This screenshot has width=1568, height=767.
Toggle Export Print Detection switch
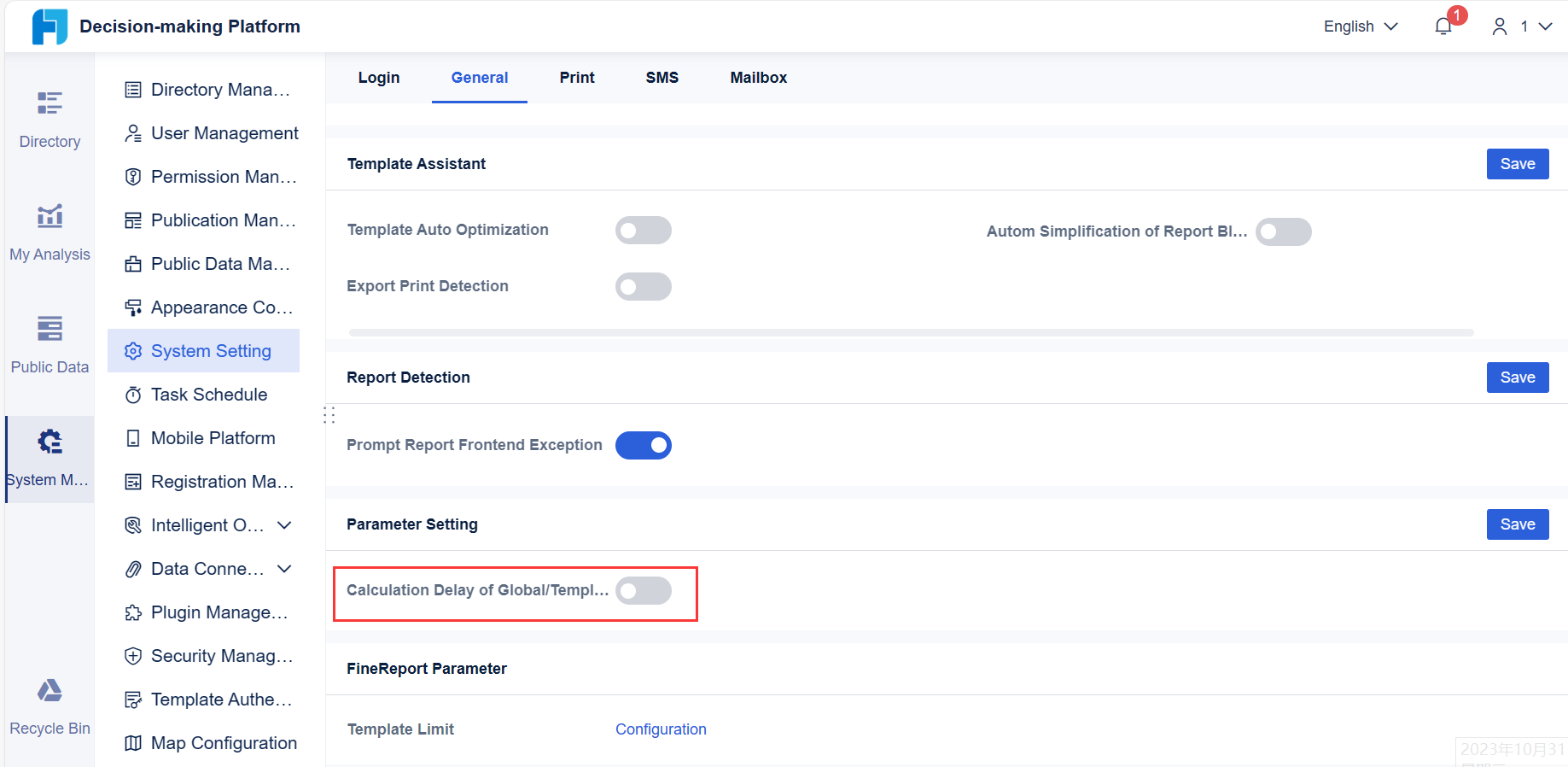[x=643, y=287]
